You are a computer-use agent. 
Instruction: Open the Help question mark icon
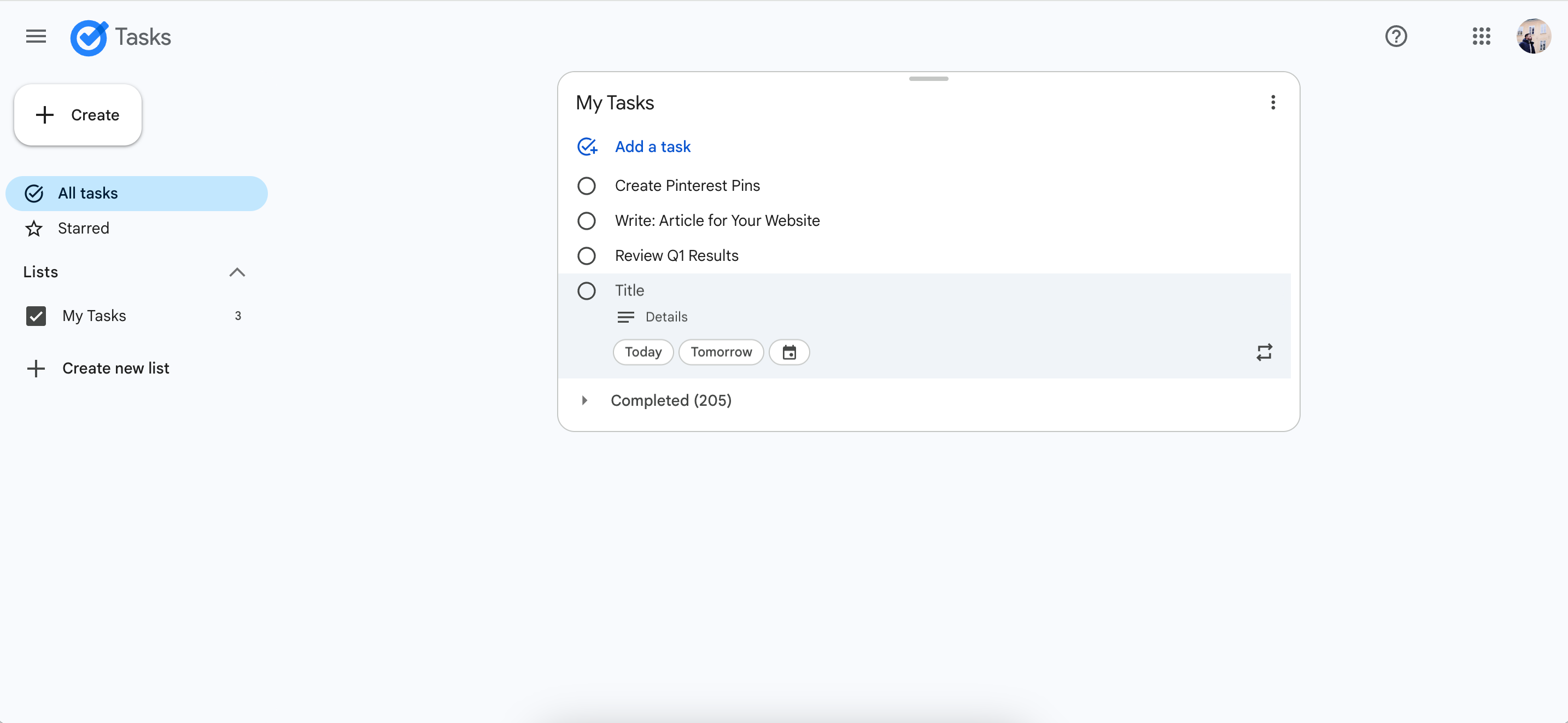point(1396,37)
